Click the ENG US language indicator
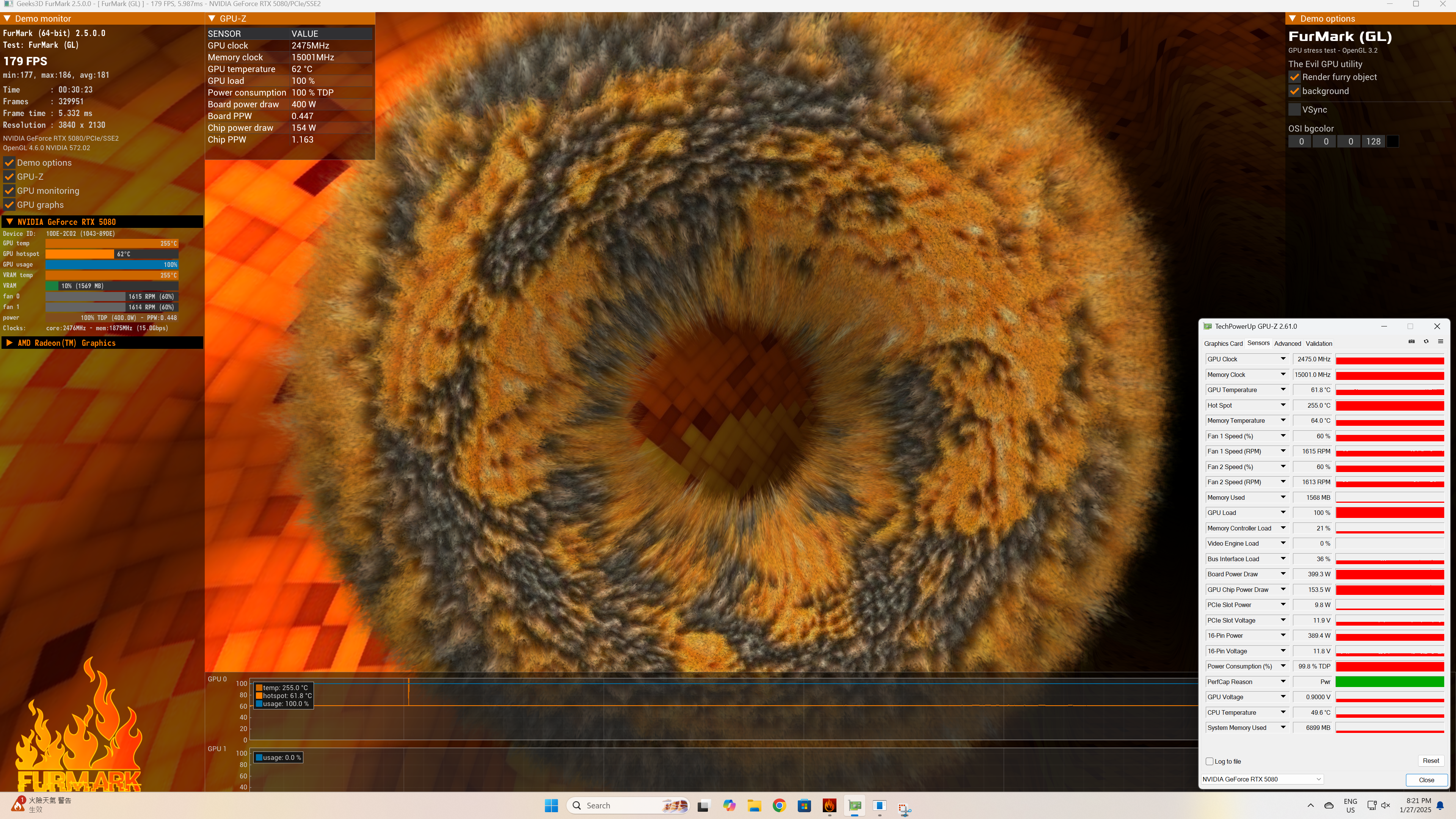The width and height of the screenshot is (1456, 819). point(1350,805)
